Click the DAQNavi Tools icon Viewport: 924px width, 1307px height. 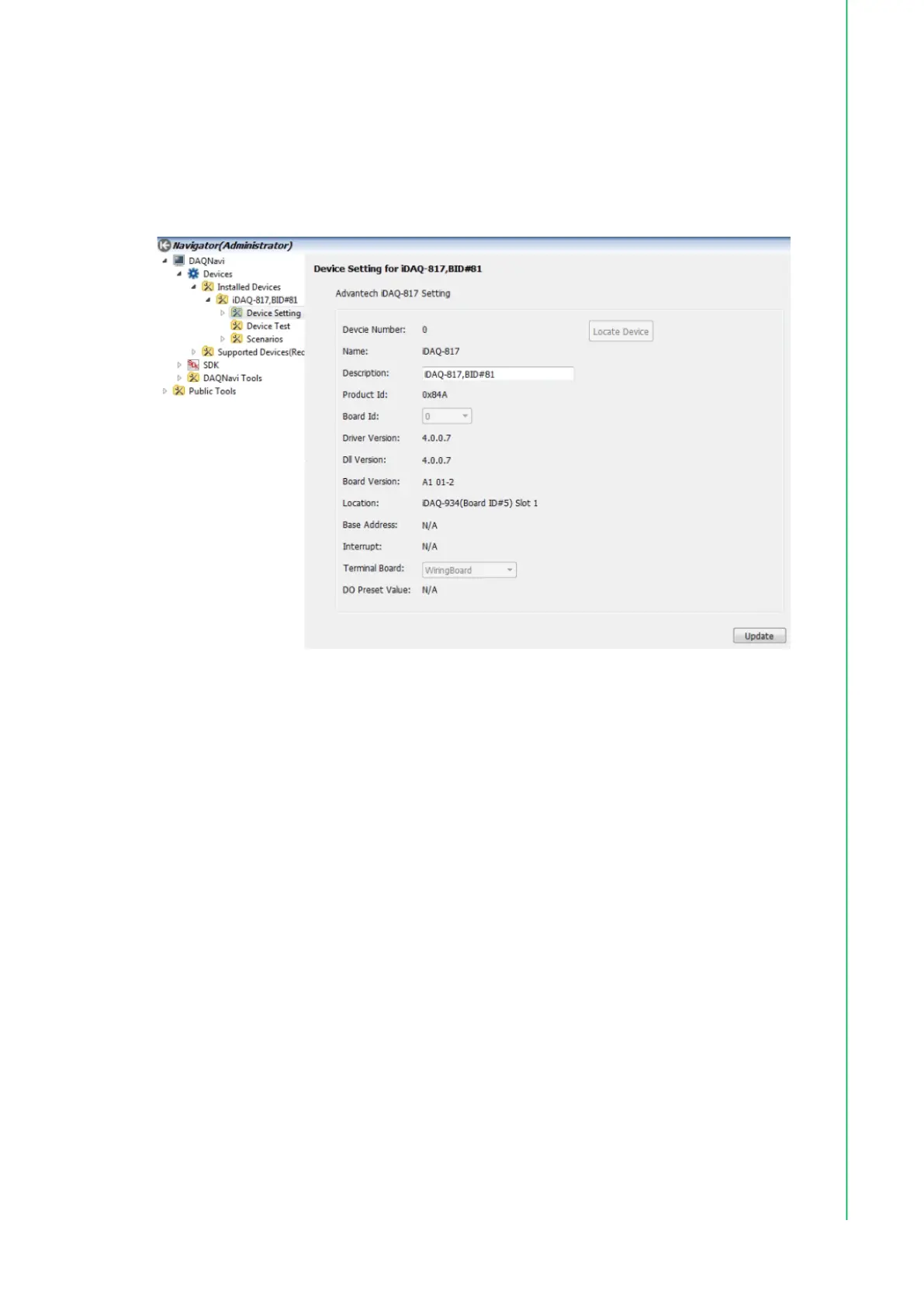click(193, 378)
